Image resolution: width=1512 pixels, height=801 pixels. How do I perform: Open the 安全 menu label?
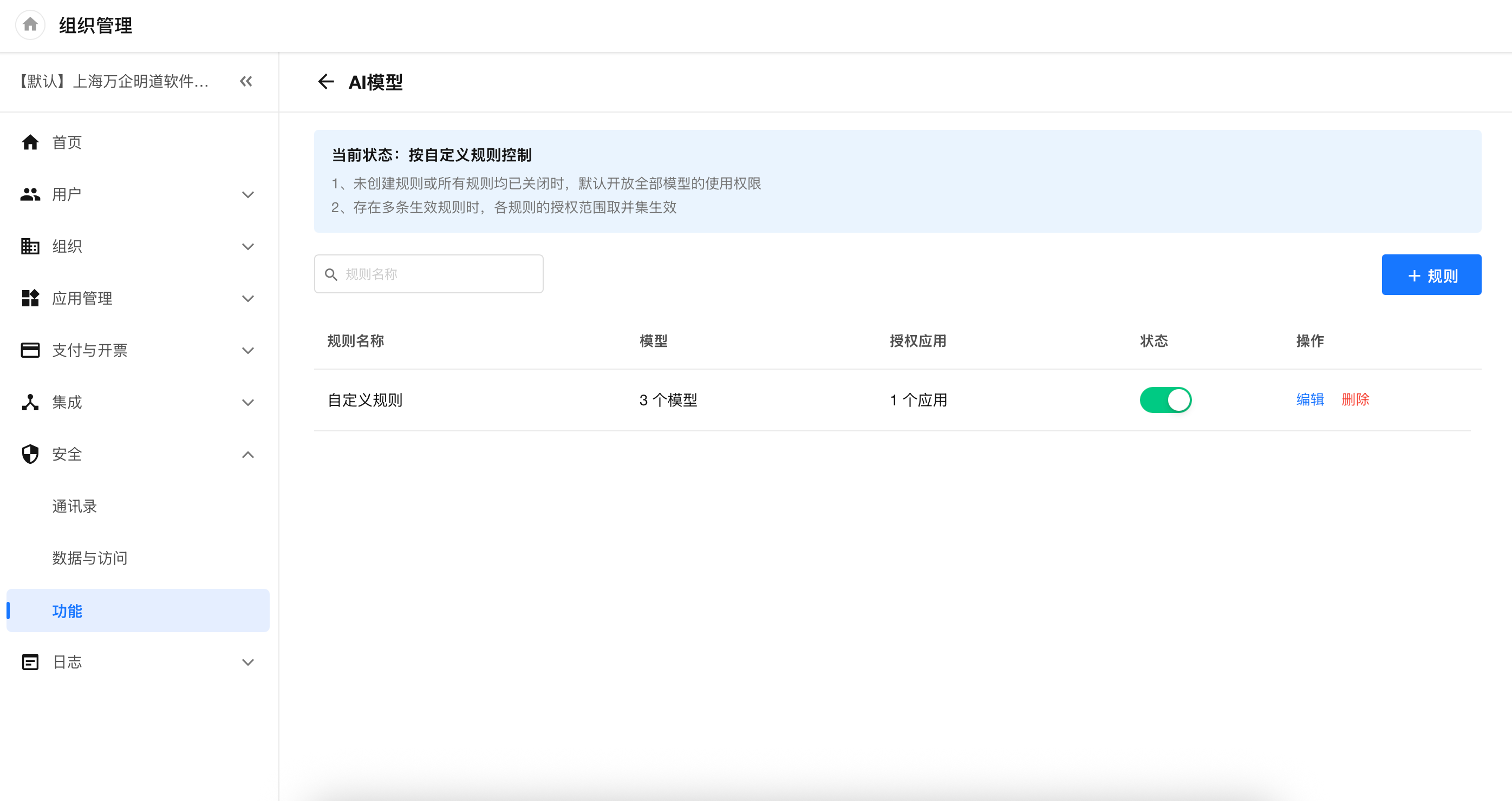[66, 454]
